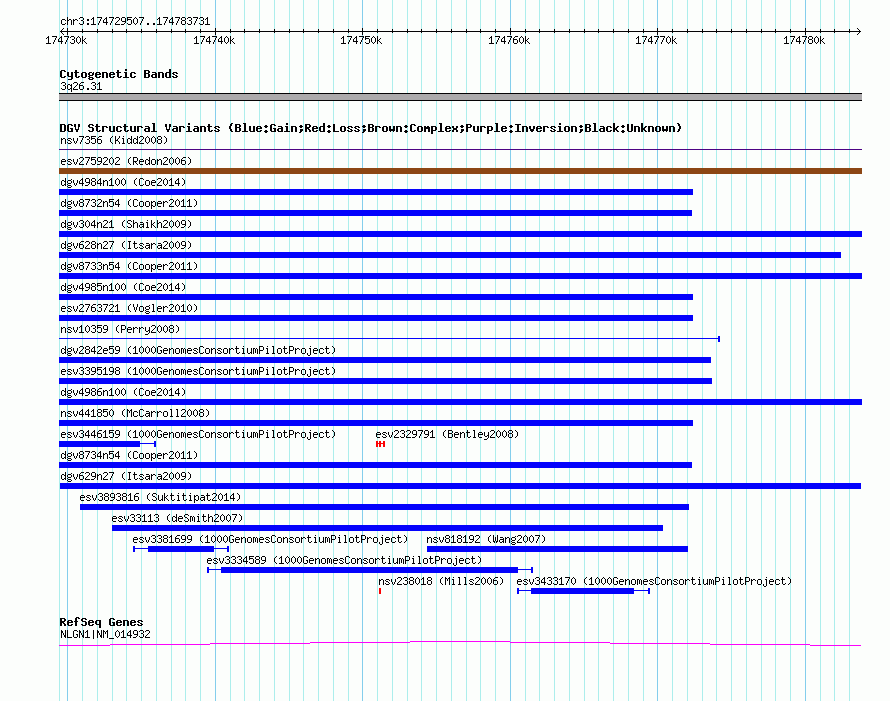Viewport: 890px width, 701px height.
Task: Click the blue bar under nsv818192 (Wang2007)
Action: coord(557,549)
